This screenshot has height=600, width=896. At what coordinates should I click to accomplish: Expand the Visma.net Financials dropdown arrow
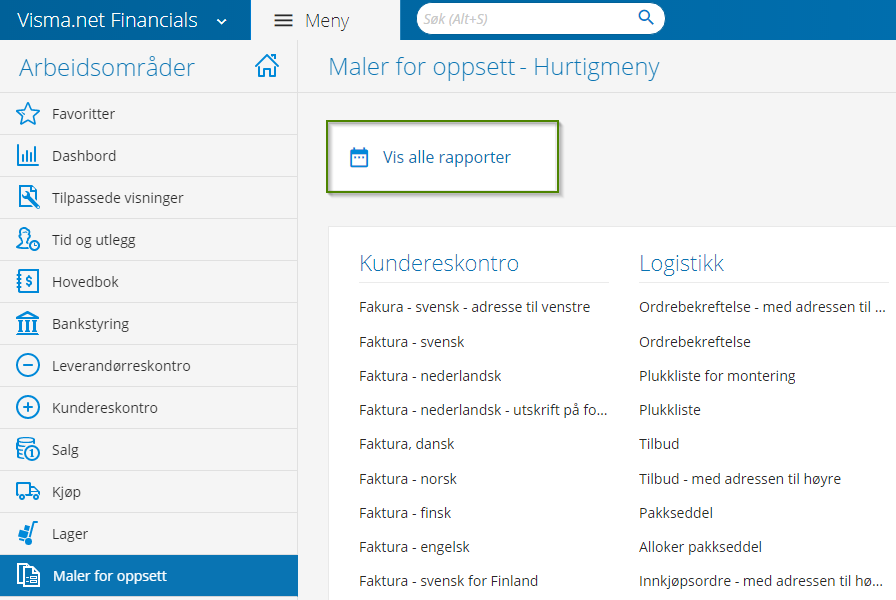222,22
